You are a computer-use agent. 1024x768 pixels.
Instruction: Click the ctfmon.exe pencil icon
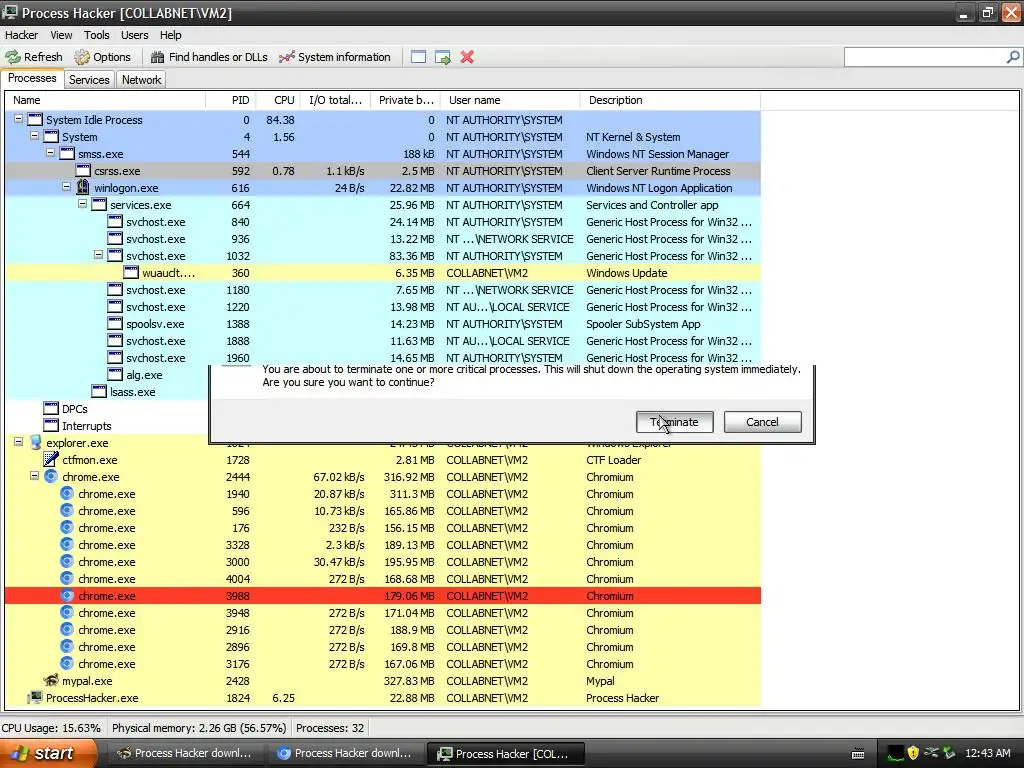pyautogui.click(x=51, y=459)
